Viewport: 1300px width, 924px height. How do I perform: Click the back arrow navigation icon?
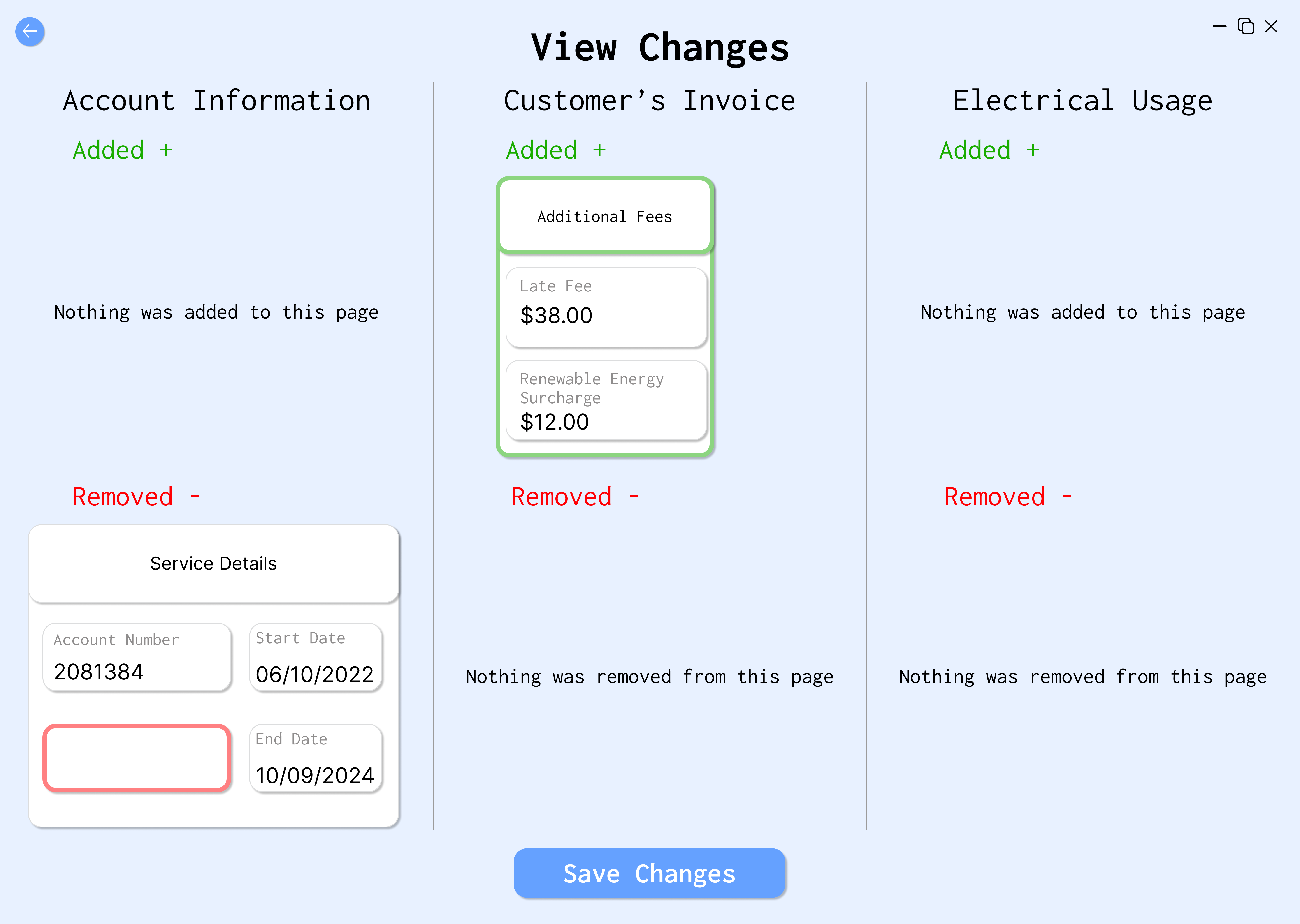(x=30, y=32)
